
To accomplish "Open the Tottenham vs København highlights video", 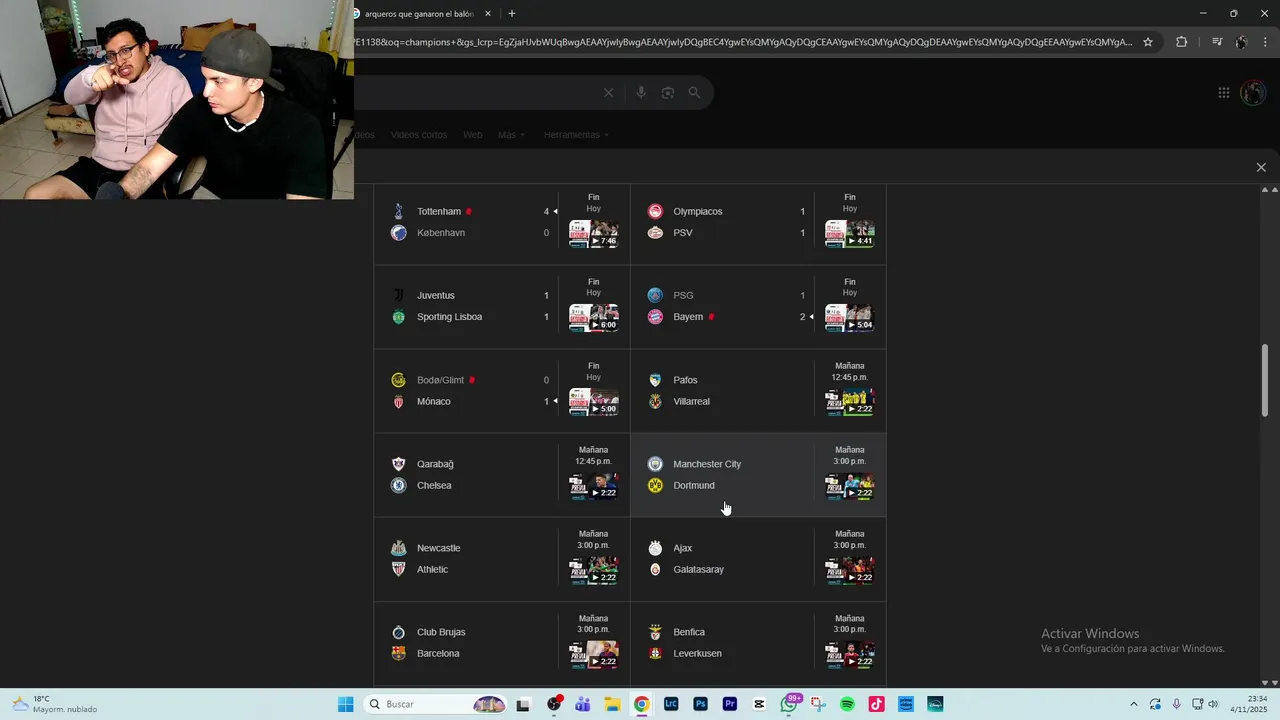I will (x=594, y=234).
